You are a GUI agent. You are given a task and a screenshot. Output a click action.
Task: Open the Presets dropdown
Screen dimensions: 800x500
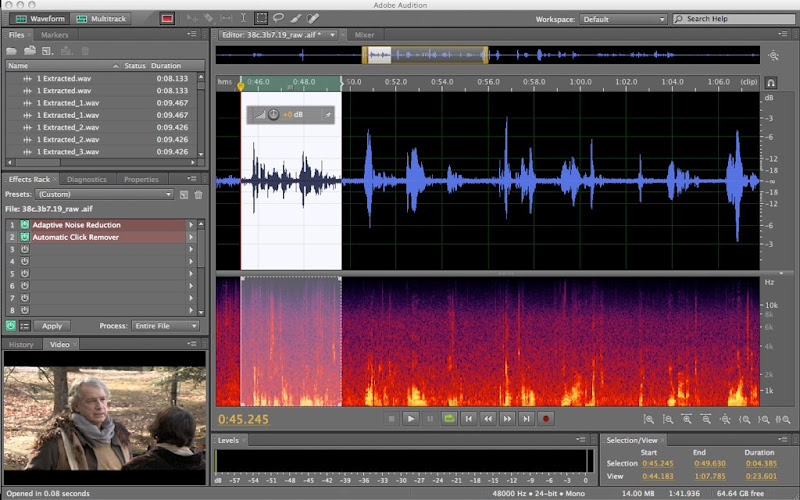tap(104, 194)
